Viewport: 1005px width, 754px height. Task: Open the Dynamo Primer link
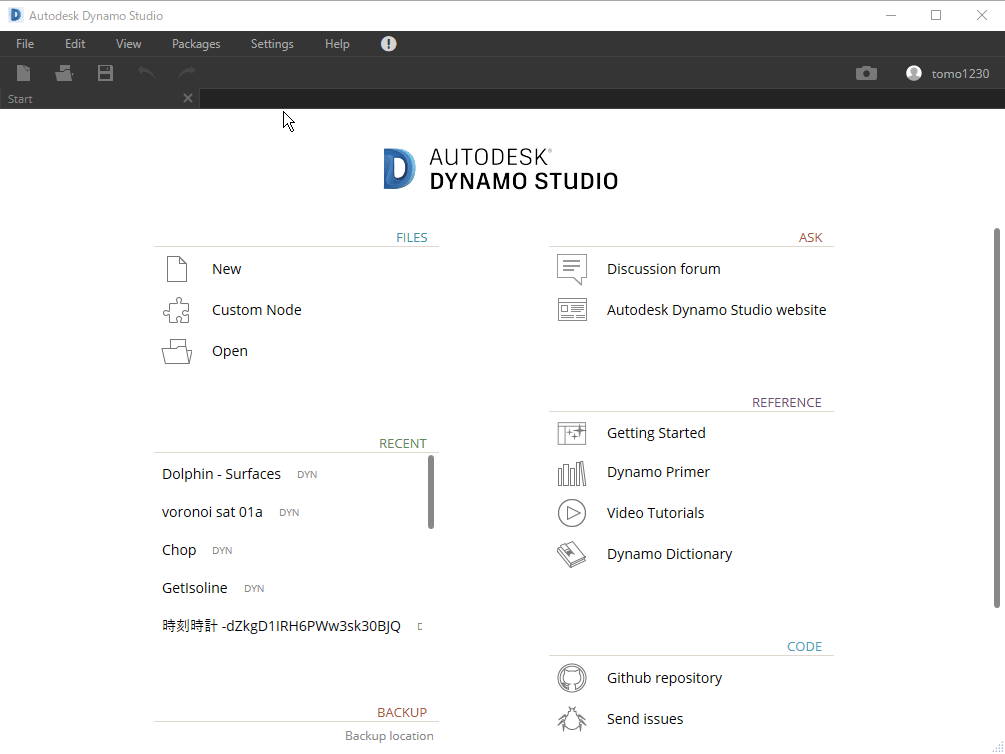coord(658,472)
